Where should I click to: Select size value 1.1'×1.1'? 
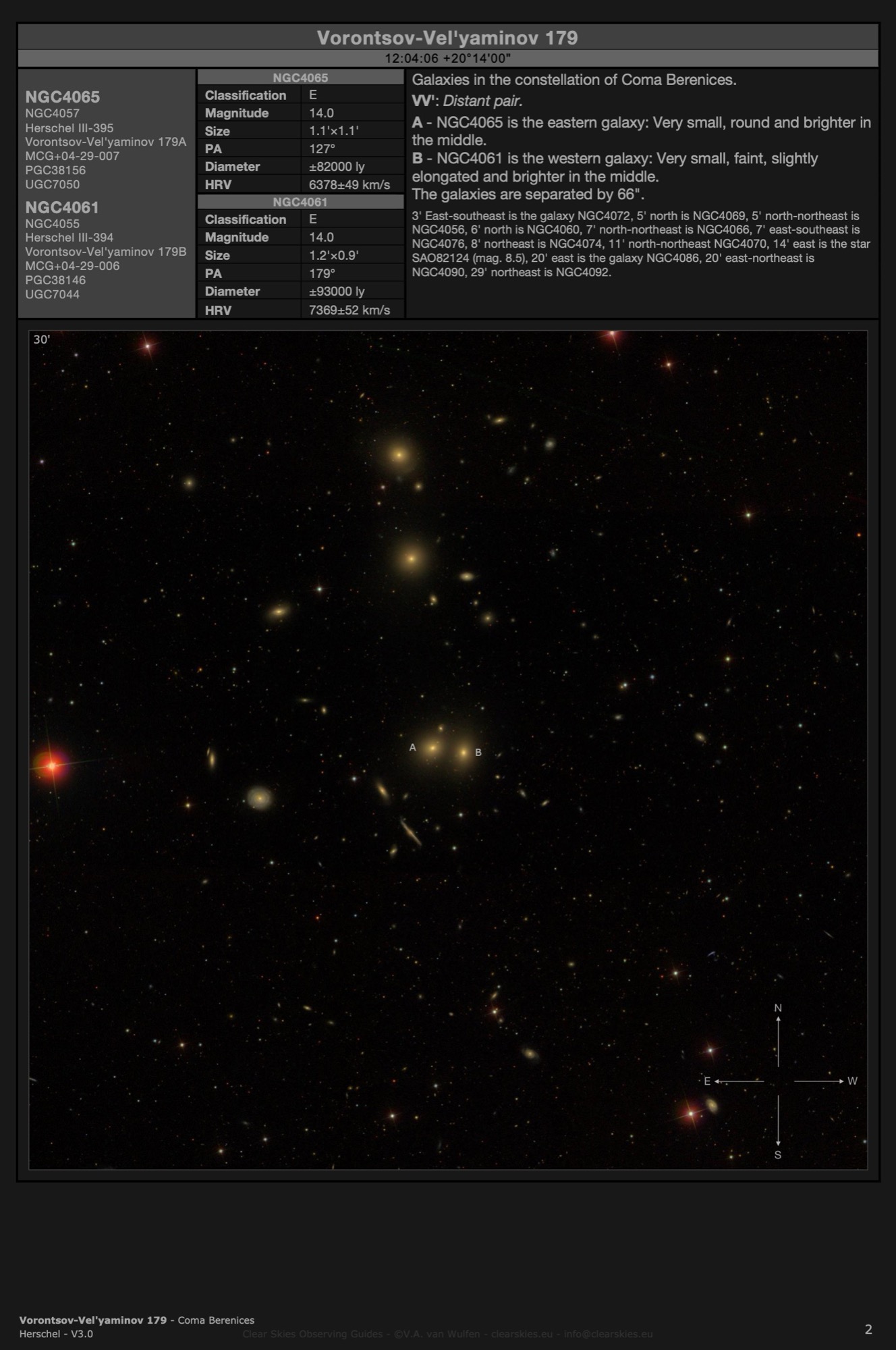[333, 131]
